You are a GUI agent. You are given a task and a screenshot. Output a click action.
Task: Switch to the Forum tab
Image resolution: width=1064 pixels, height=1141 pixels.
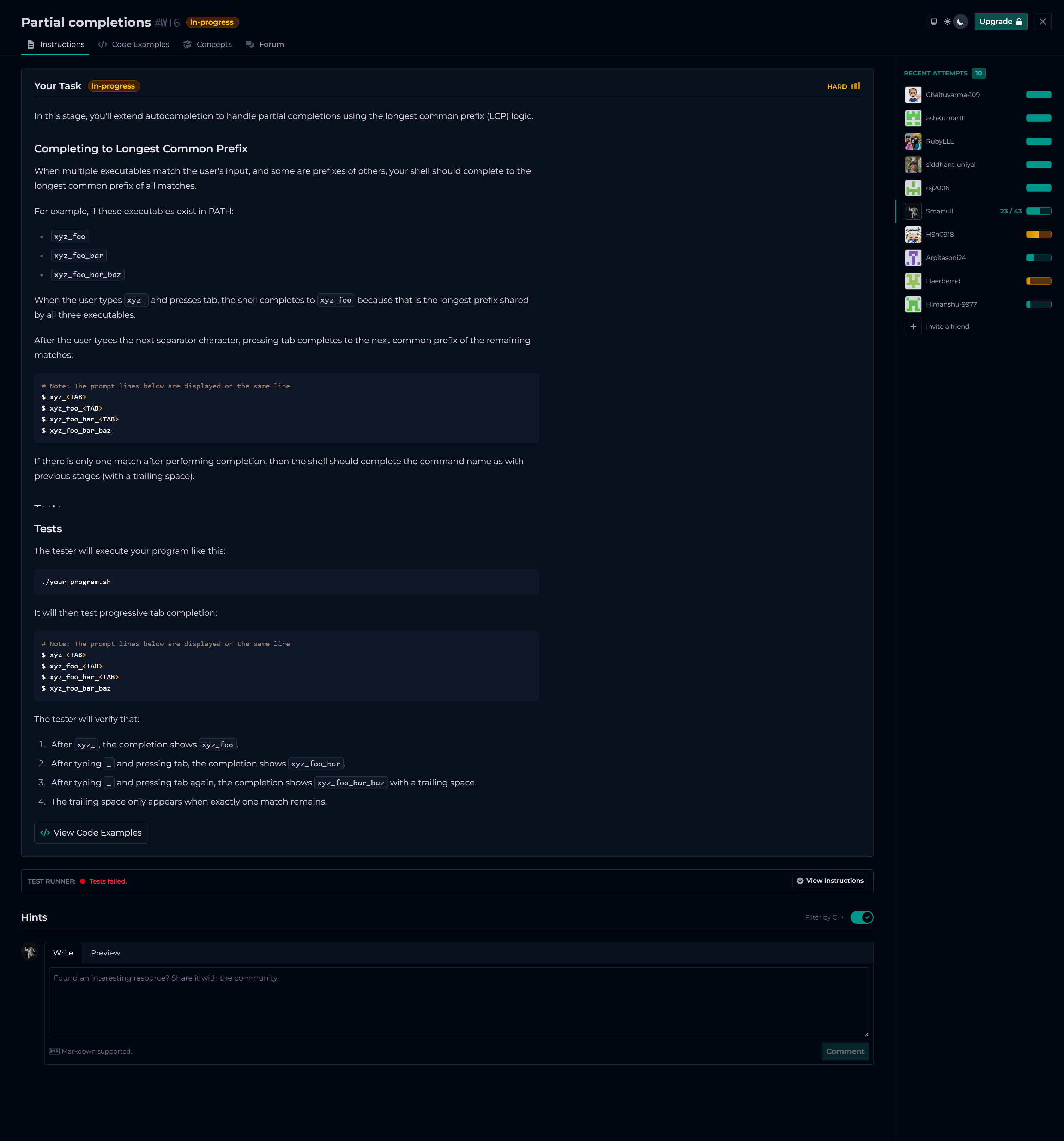(265, 44)
